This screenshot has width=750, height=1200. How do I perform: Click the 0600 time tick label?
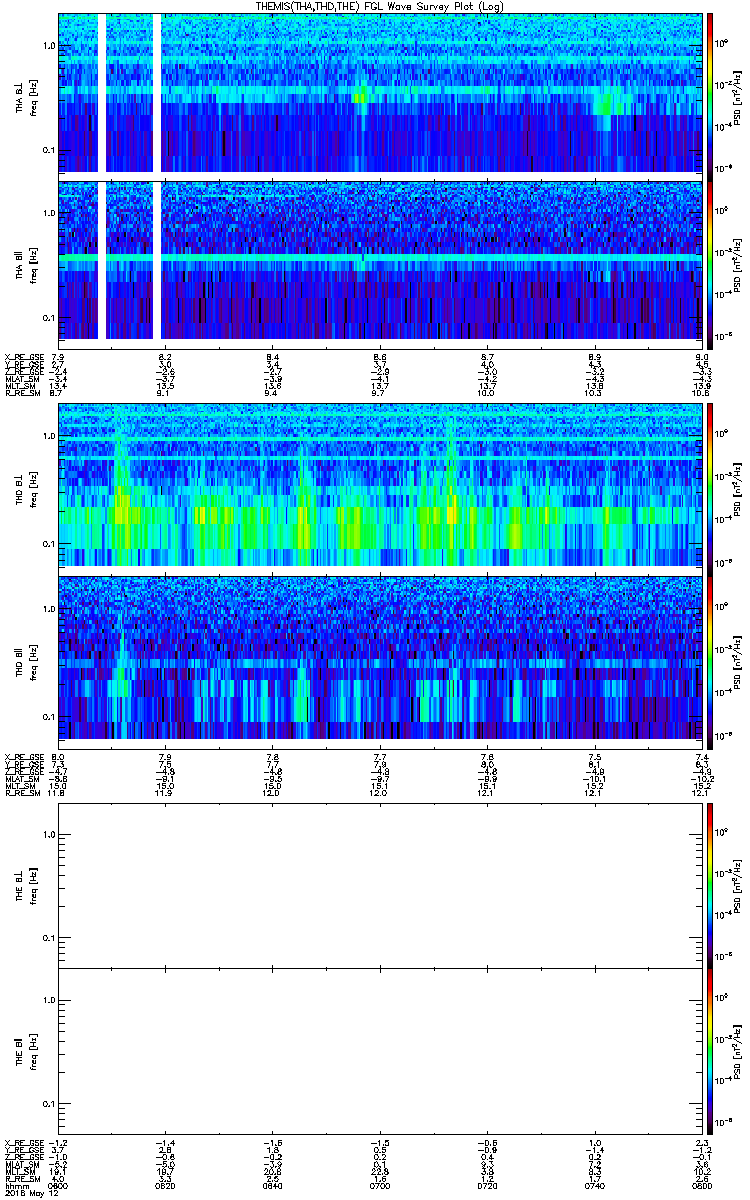[58, 1185]
